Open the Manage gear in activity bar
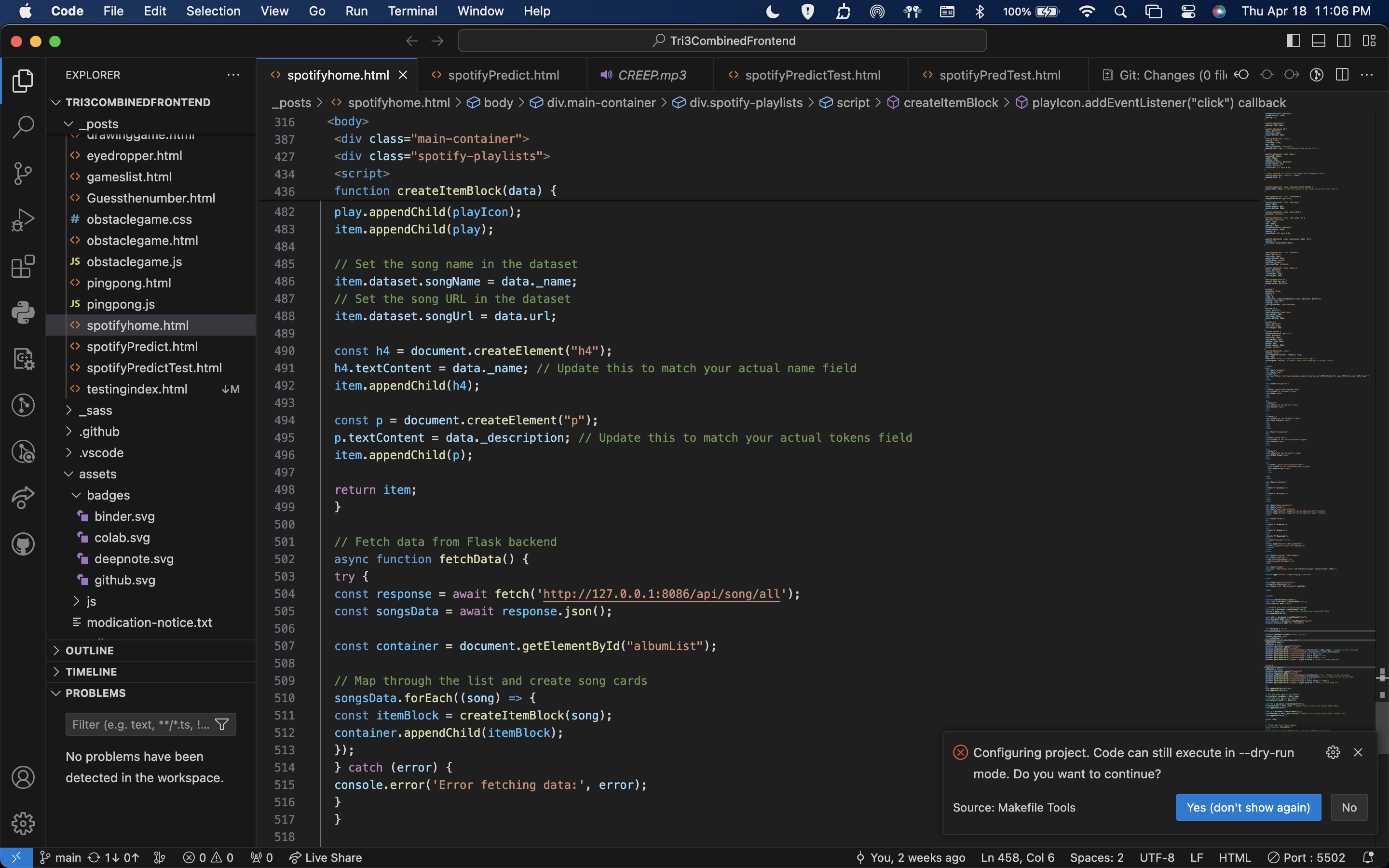 coord(23,824)
